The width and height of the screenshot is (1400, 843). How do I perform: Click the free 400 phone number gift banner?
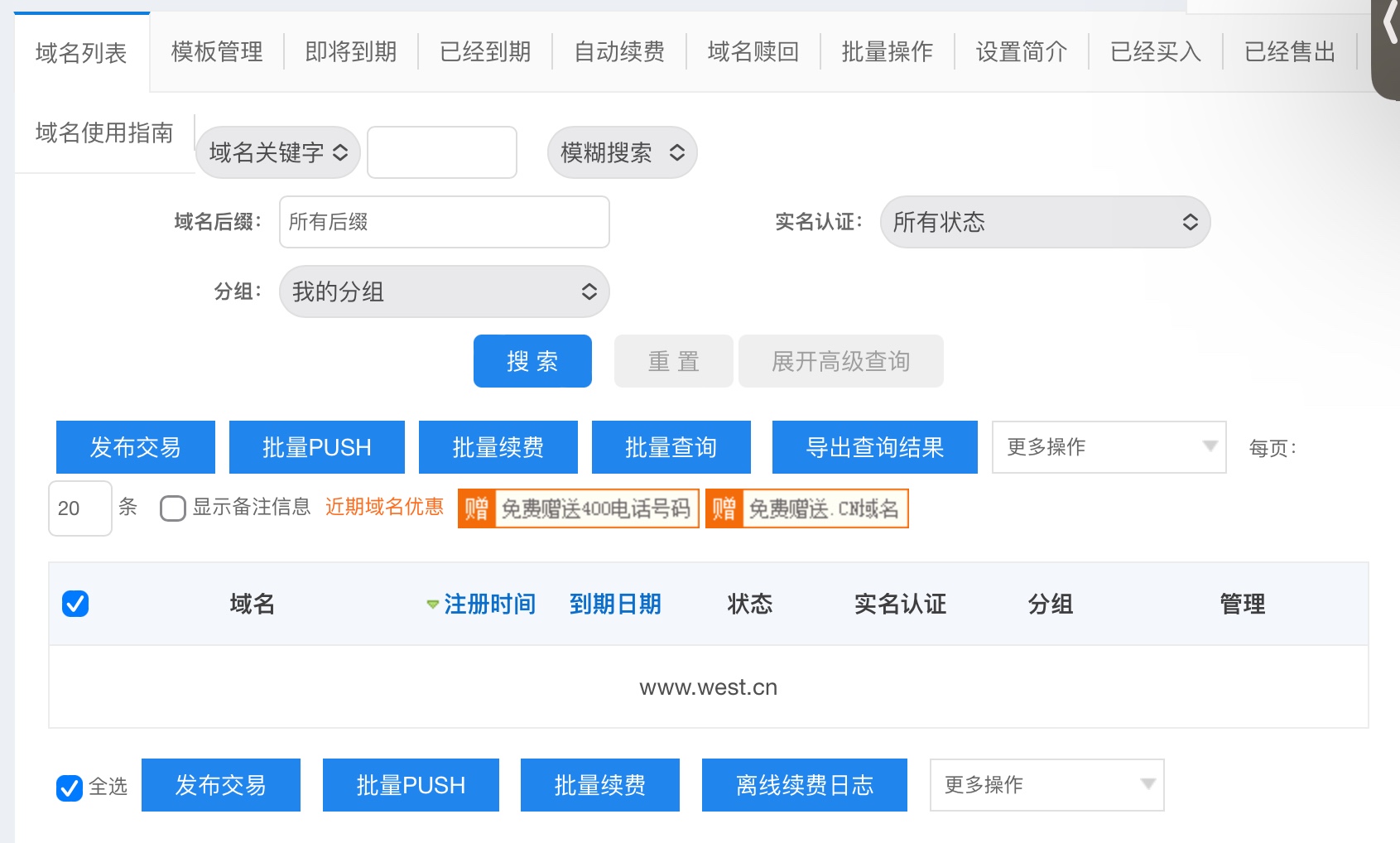click(578, 508)
